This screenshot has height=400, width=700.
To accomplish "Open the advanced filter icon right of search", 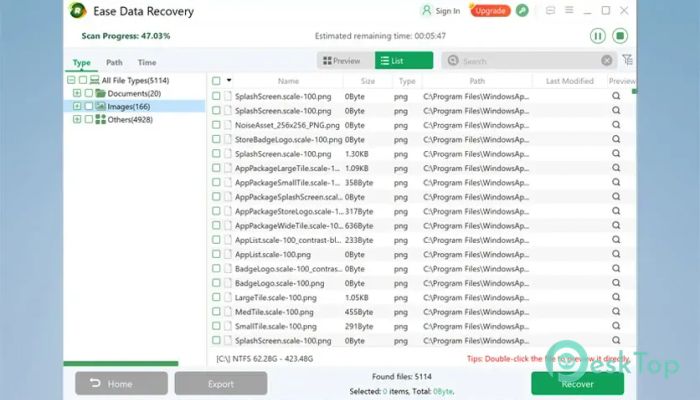I will [x=628, y=60].
